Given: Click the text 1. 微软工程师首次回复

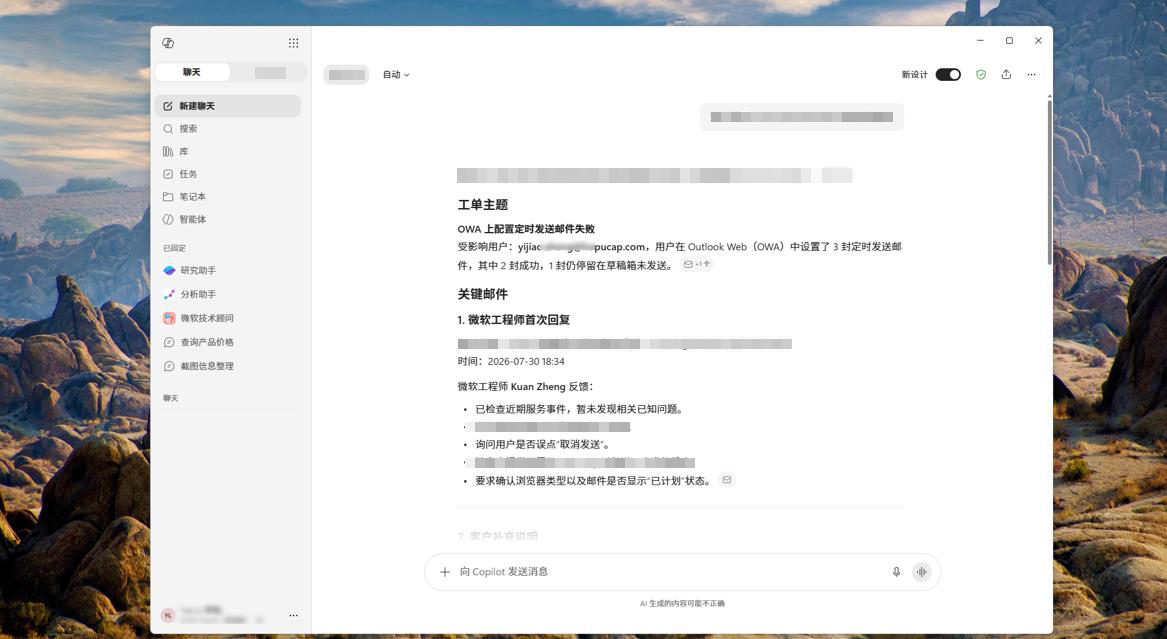Looking at the screenshot, I should [514, 320].
